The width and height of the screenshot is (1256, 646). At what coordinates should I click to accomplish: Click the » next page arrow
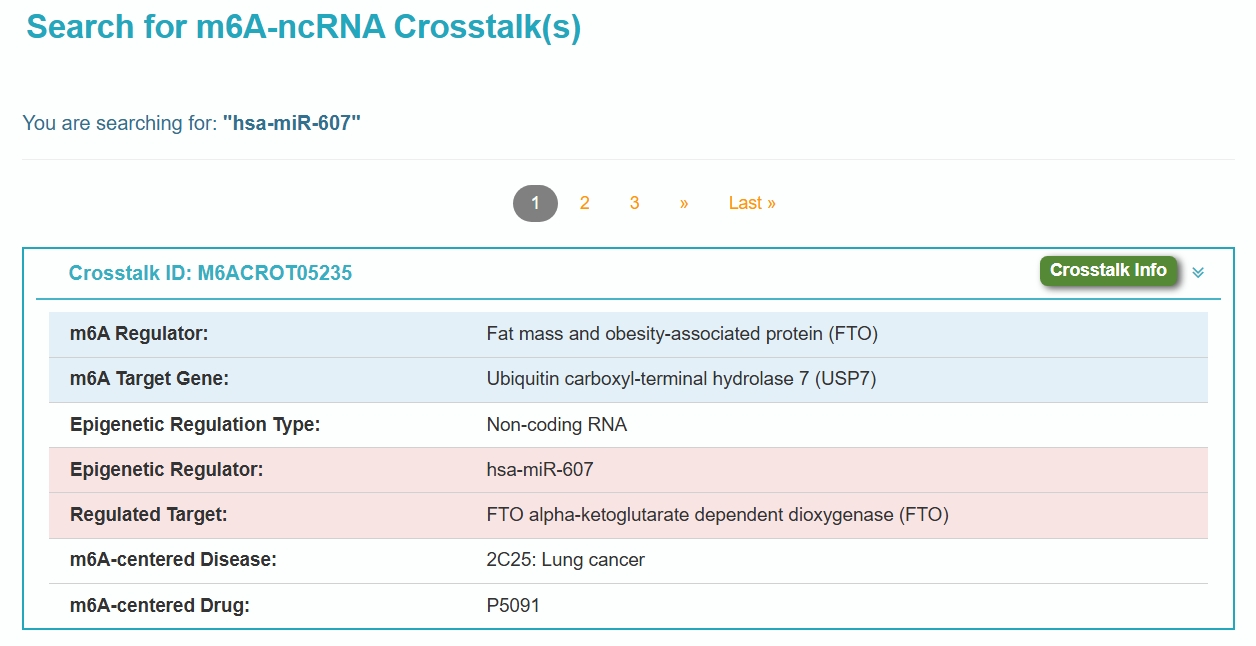point(684,203)
